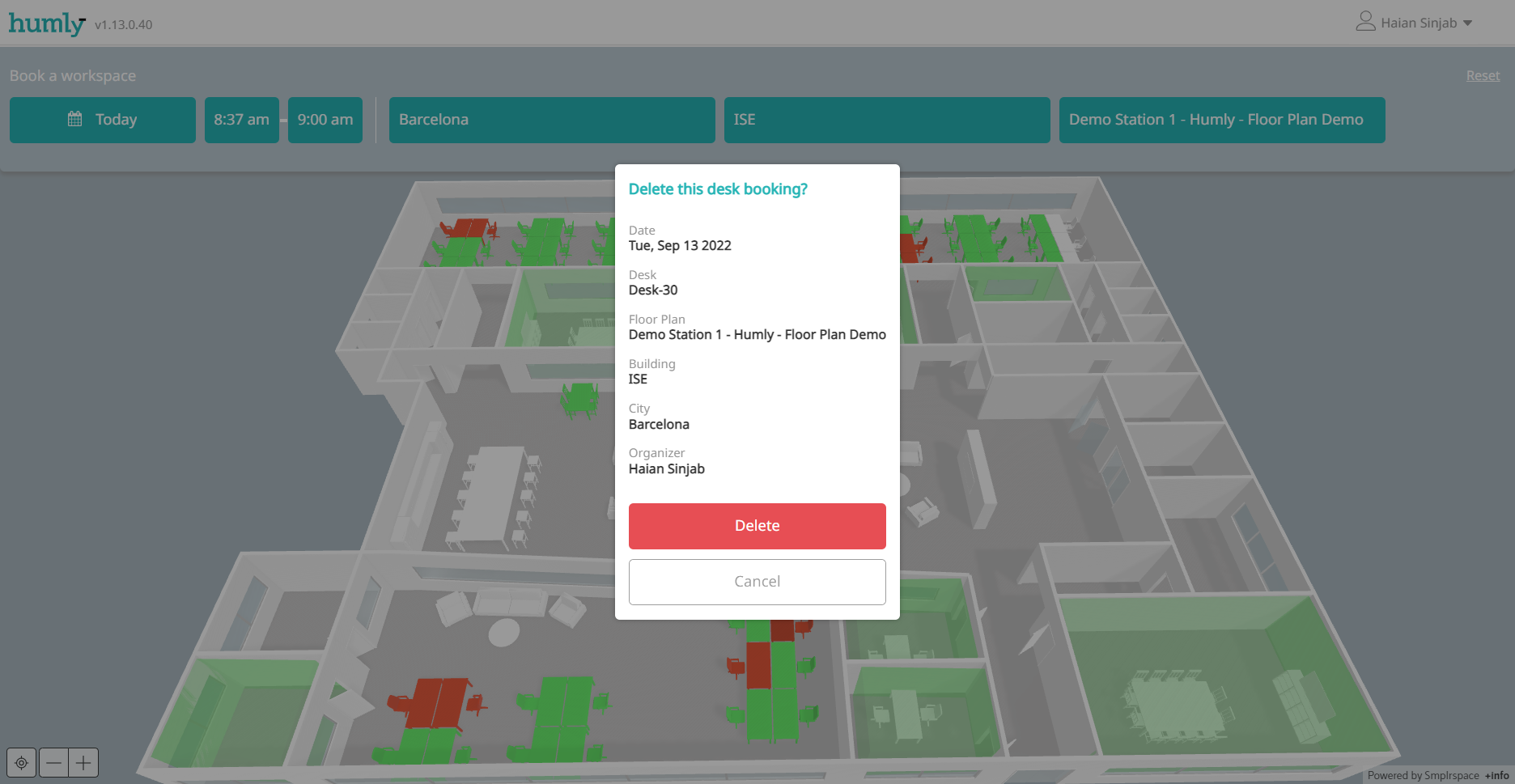1515x784 pixels.
Task: Open the Demo Station 1 floor plan selector
Action: pos(1221,119)
